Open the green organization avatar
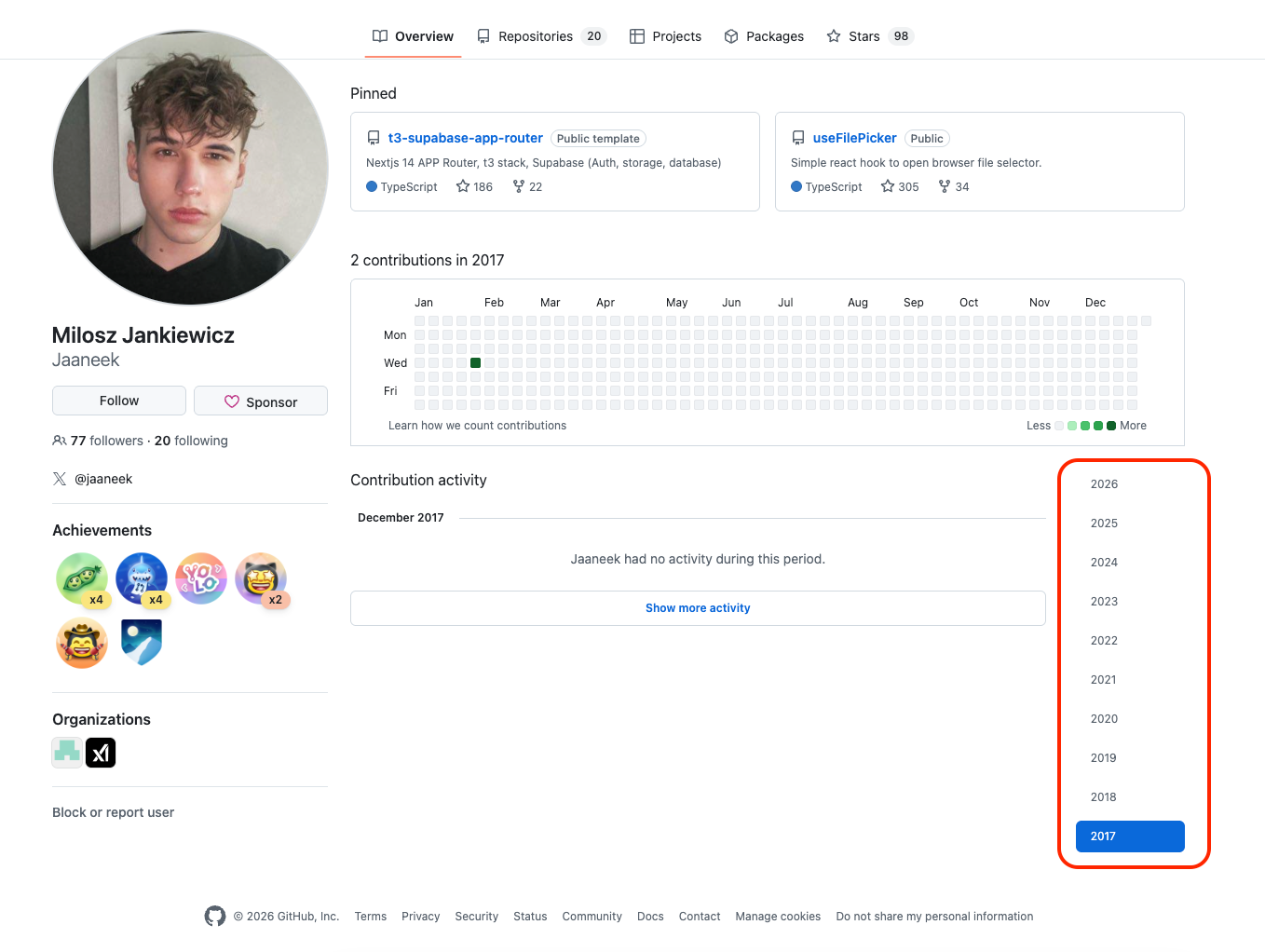 (x=67, y=753)
